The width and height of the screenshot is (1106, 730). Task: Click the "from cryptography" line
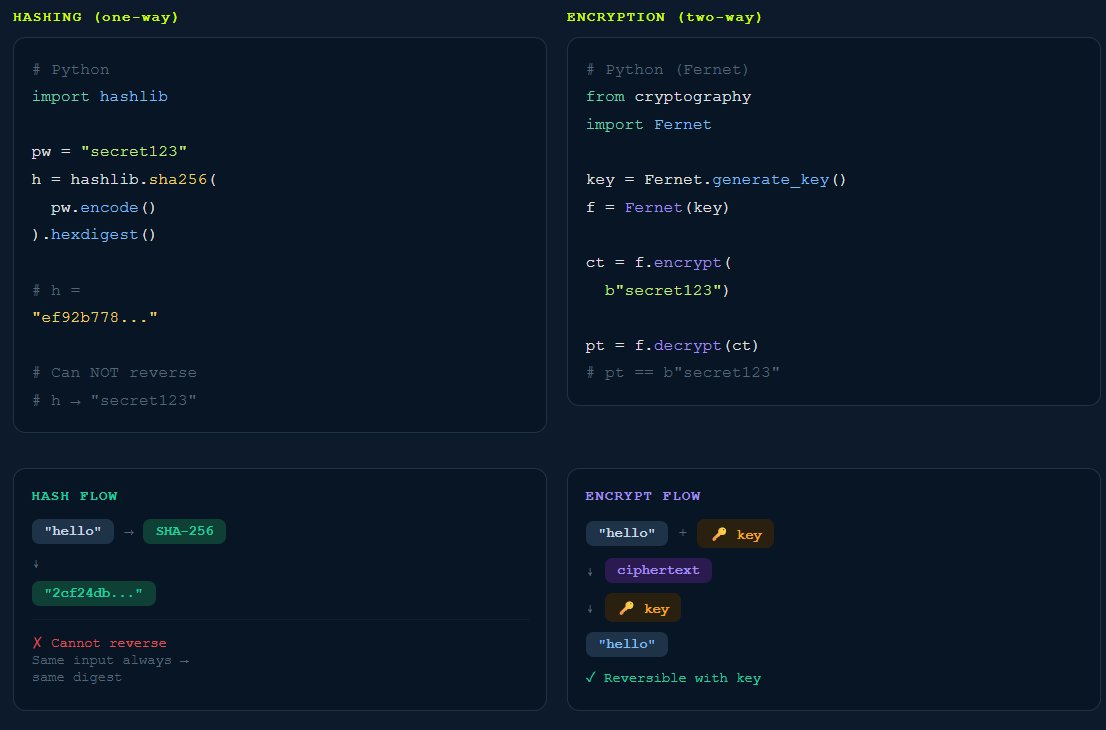669,97
